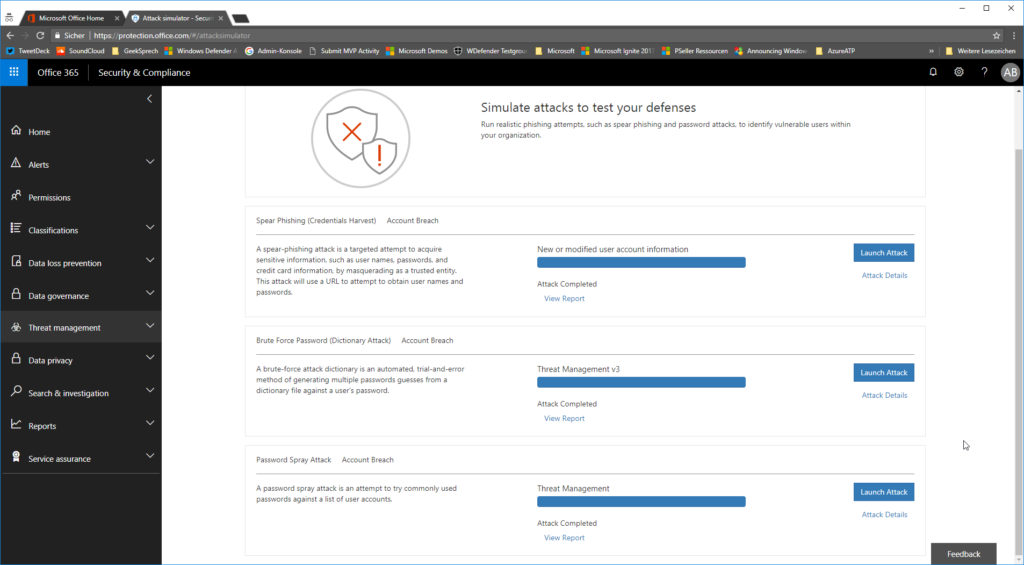Reload the page with the refresh icon
Image resolution: width=1024 pixels, height=565 pixels.
tap(40, 35)
